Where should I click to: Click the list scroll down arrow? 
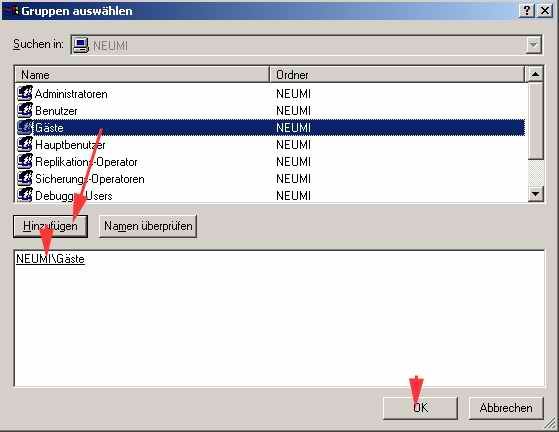(535, 194)
